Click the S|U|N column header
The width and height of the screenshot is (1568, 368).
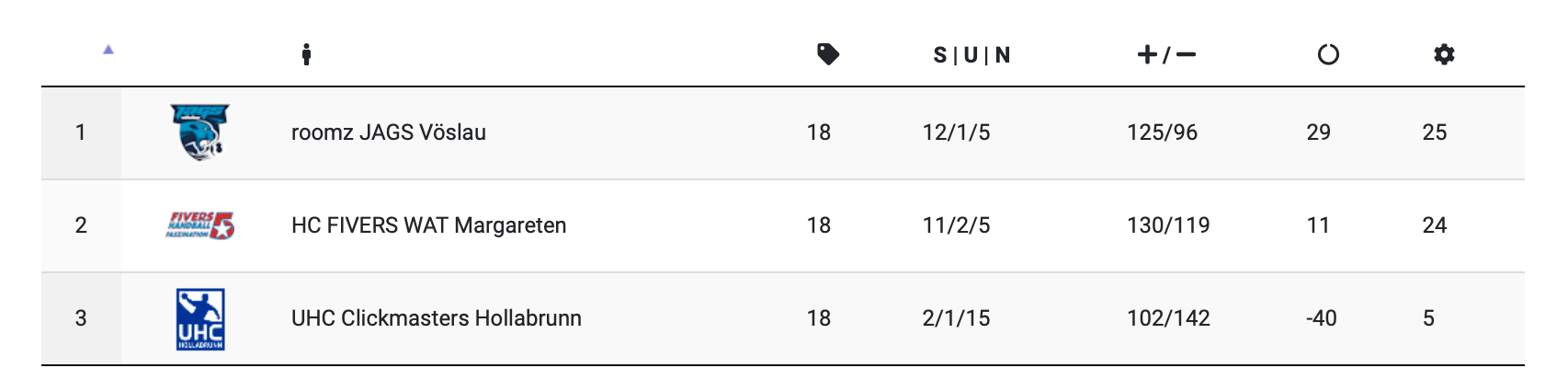pos(971,55)
